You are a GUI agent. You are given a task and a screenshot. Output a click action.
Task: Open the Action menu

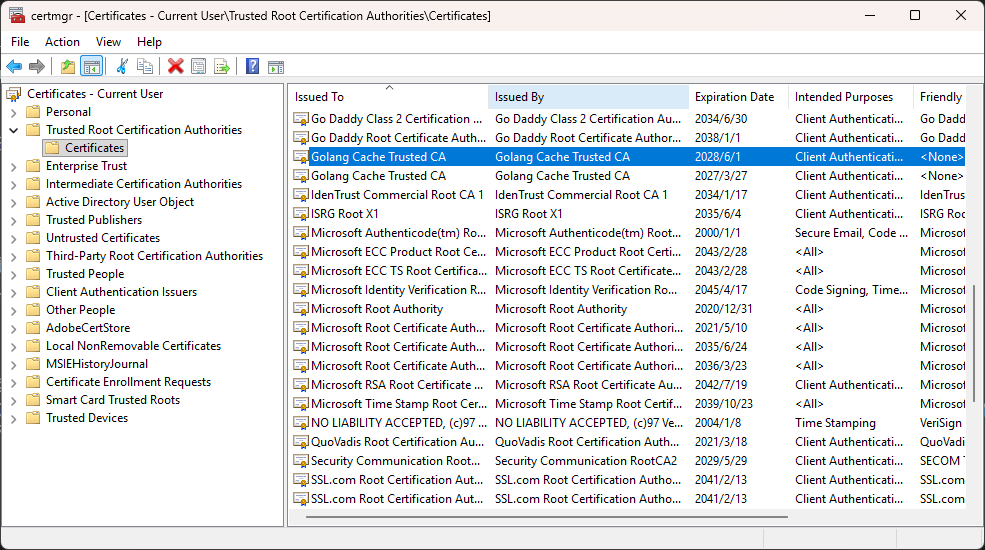(62, 42)
